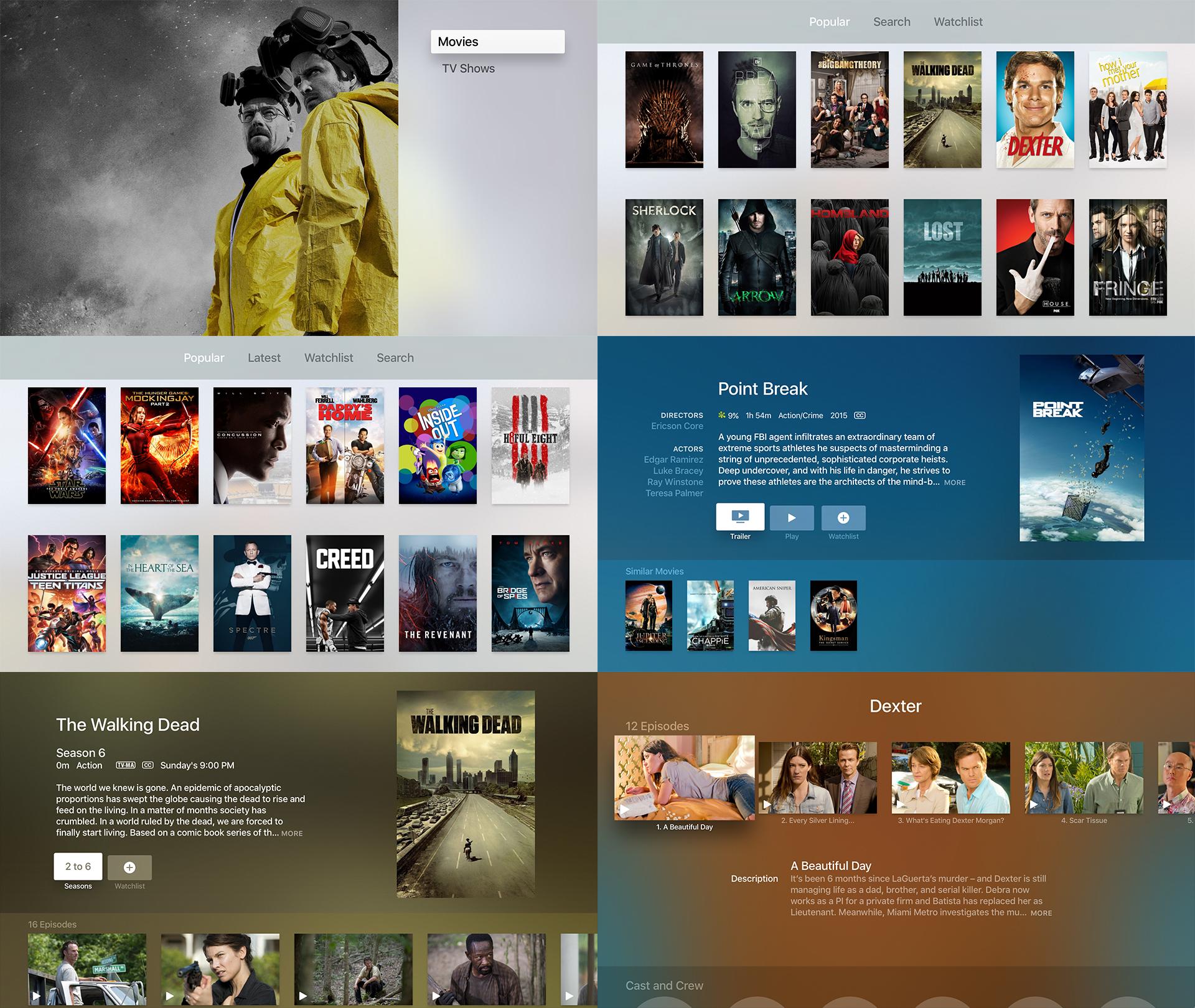Add The Walking Dead to Watchlist plus icon
The image size is (1195, 1008).
[129, 867]
